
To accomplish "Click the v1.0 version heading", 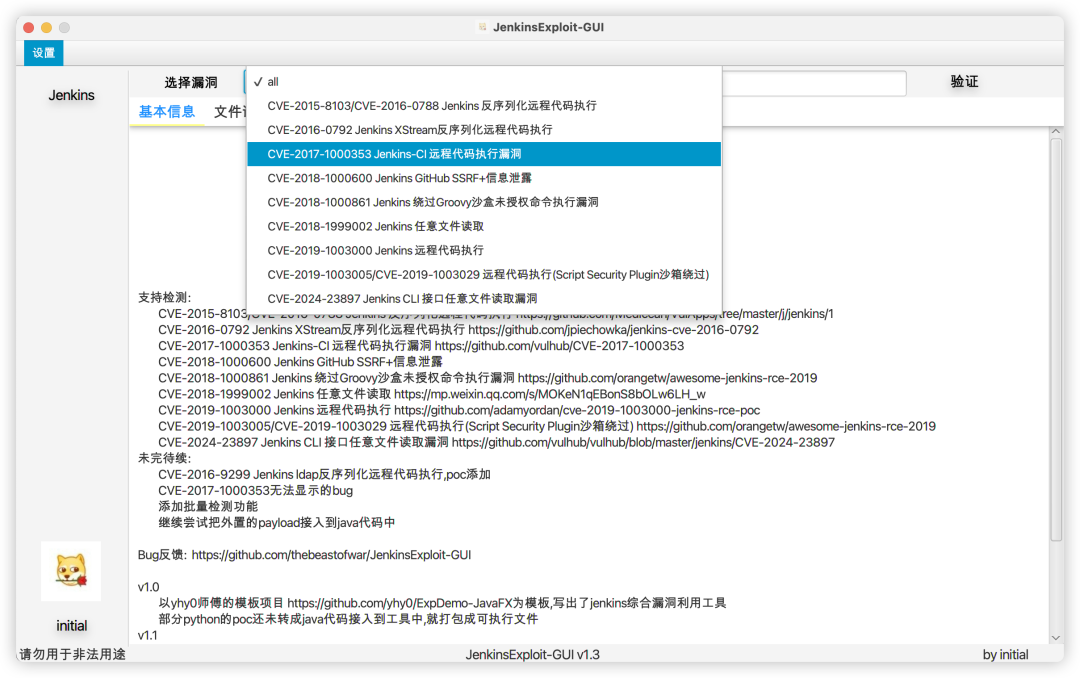I will pos(148,587).
